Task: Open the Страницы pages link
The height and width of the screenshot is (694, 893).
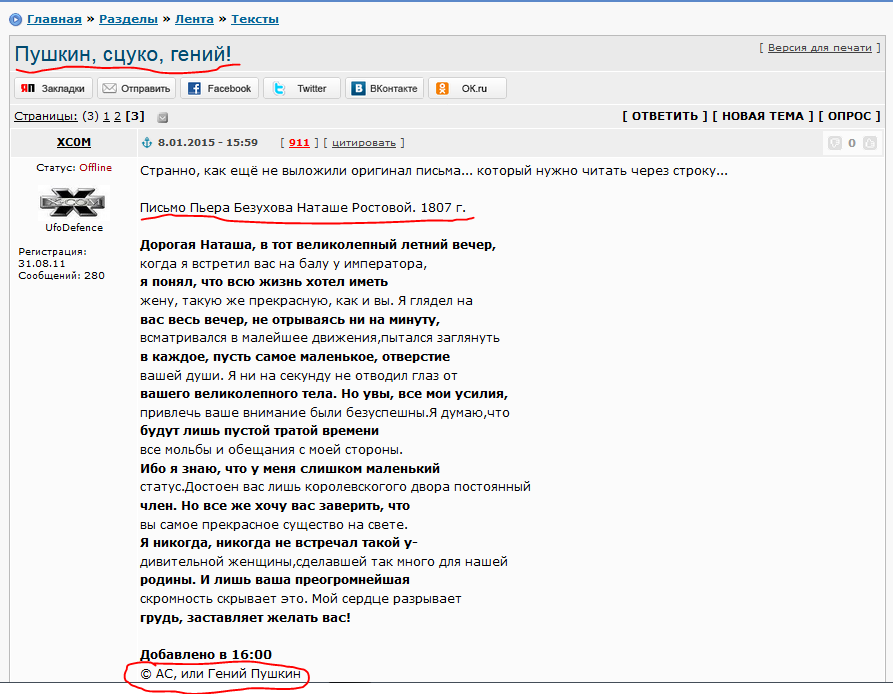Action: 46,116
